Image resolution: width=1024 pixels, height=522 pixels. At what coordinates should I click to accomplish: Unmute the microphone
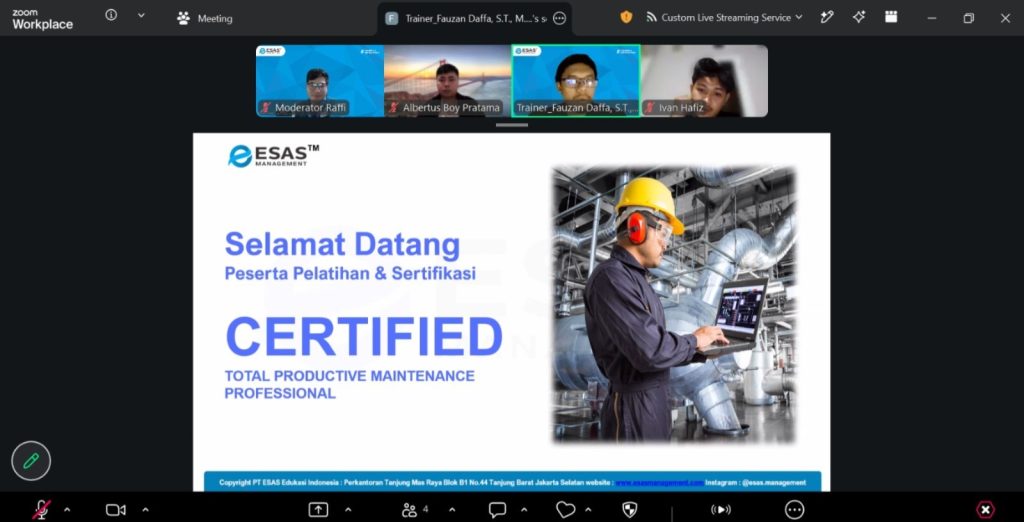[41, 510]
